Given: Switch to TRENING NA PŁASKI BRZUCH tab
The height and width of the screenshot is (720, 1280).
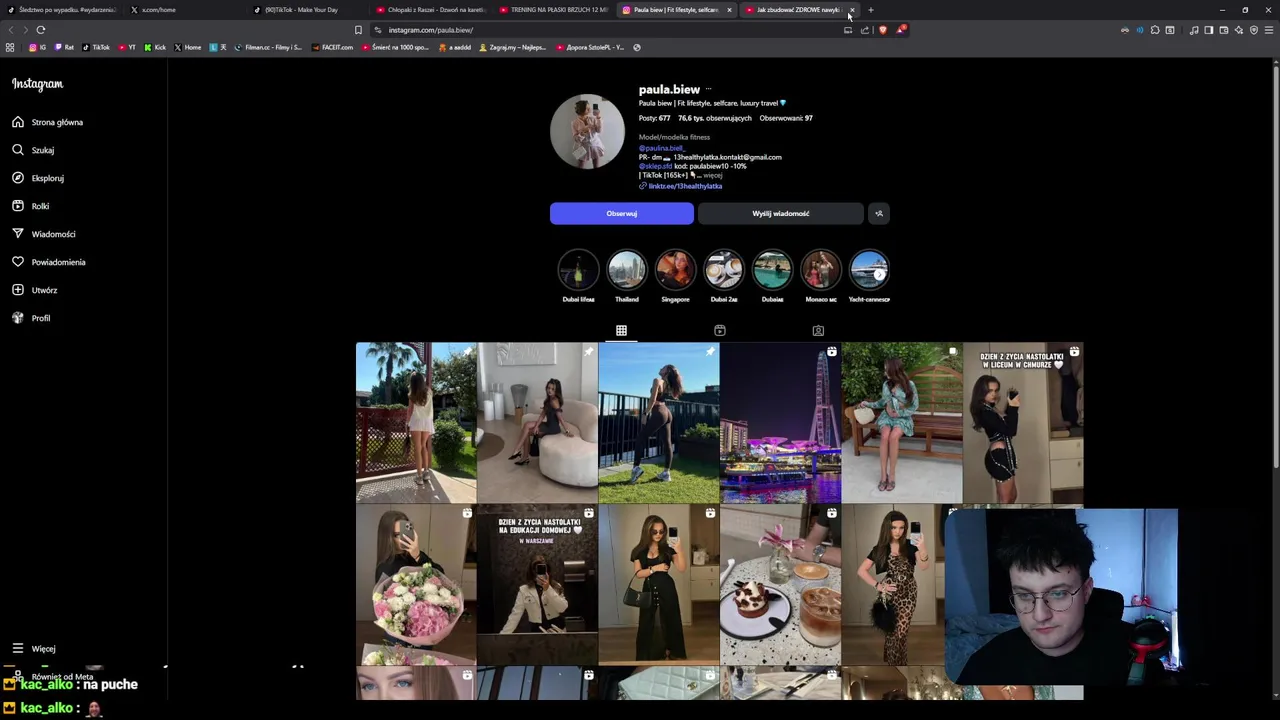Looking at the screenshot, I should pyautogui.click(x=555, y=10).
